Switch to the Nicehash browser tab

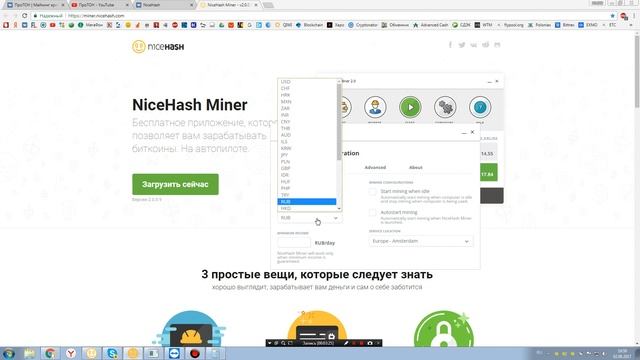164,5
